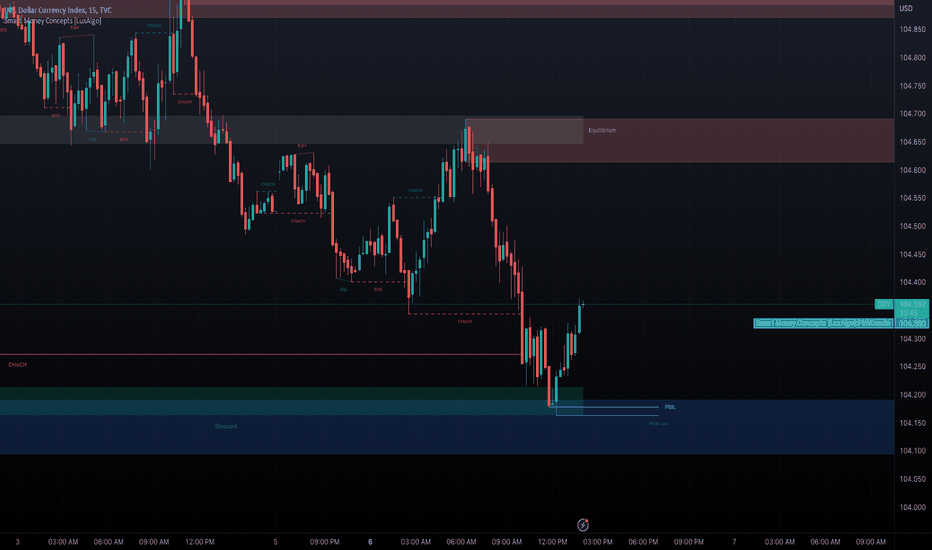Screen dimensions: 932x550
Task: Click the first 09:00 PM time axis label
Action: 325,542
